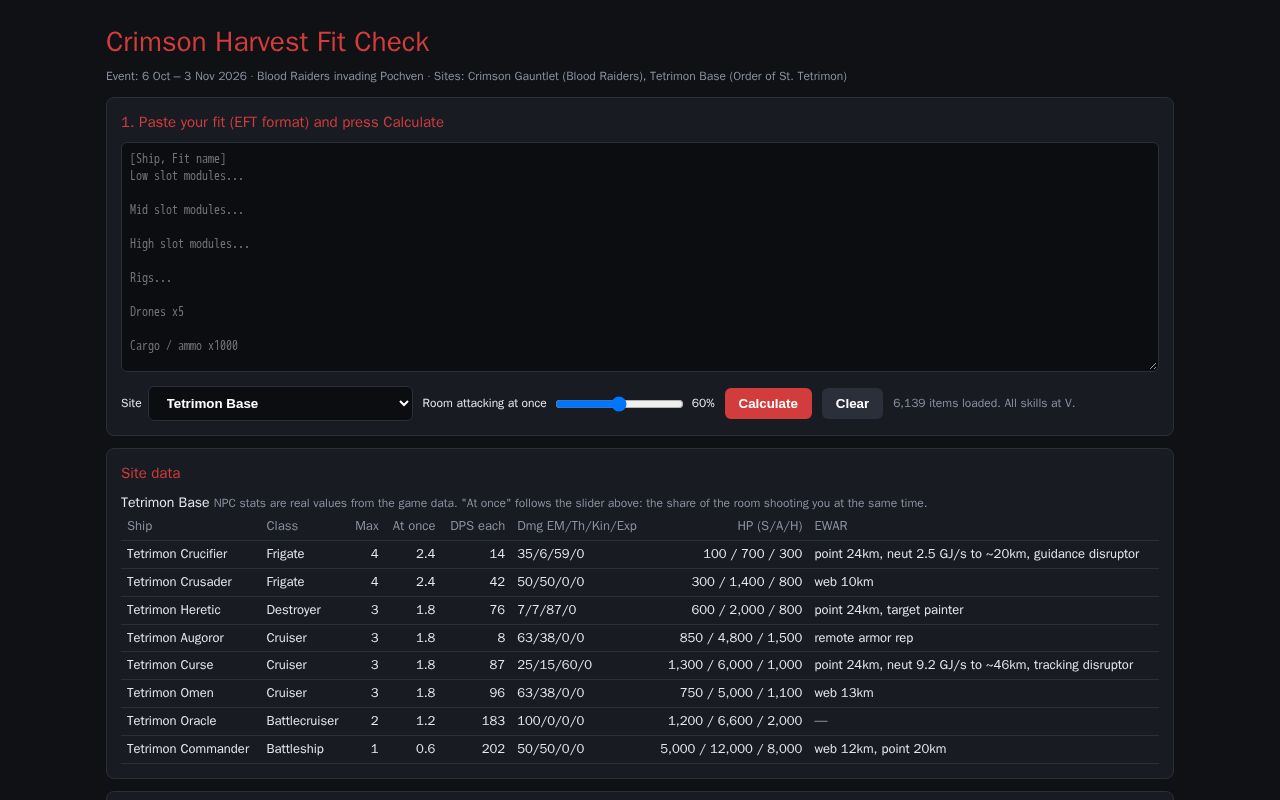Click the Site data section heading
The height and width of the screenshot is (800, 1280).
coord(151,473)
